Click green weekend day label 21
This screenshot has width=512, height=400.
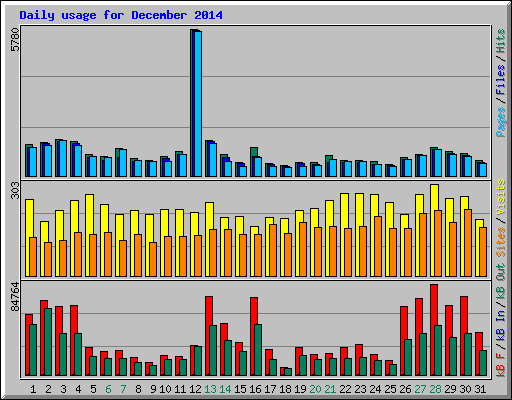[x=330, y=389]
